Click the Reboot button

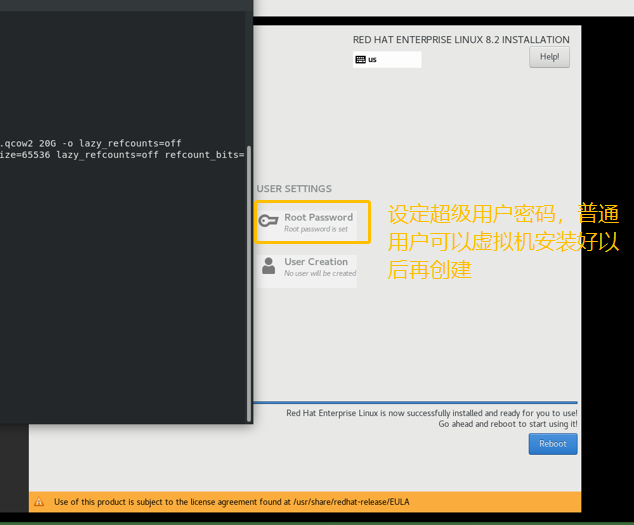tap(553, 444)
